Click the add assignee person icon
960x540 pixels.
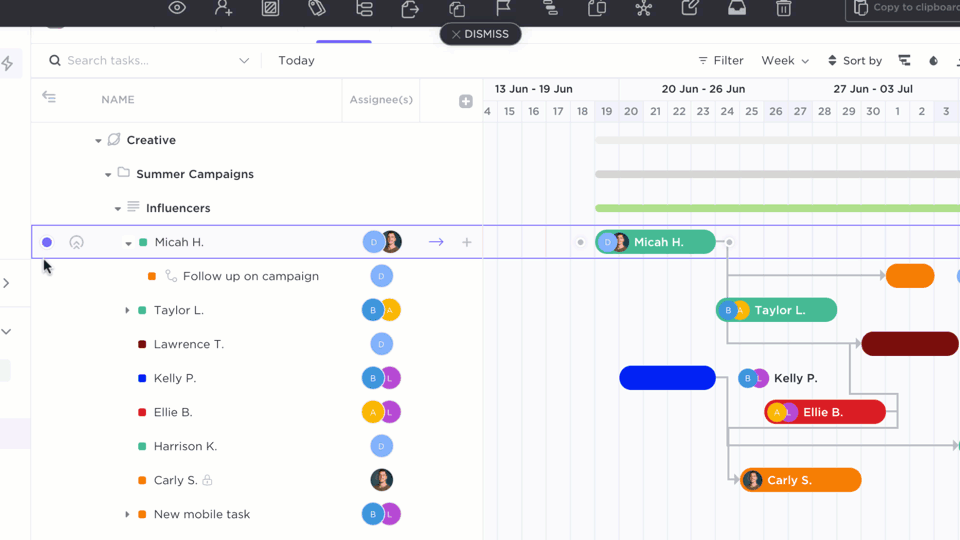(x=224, y=8)
